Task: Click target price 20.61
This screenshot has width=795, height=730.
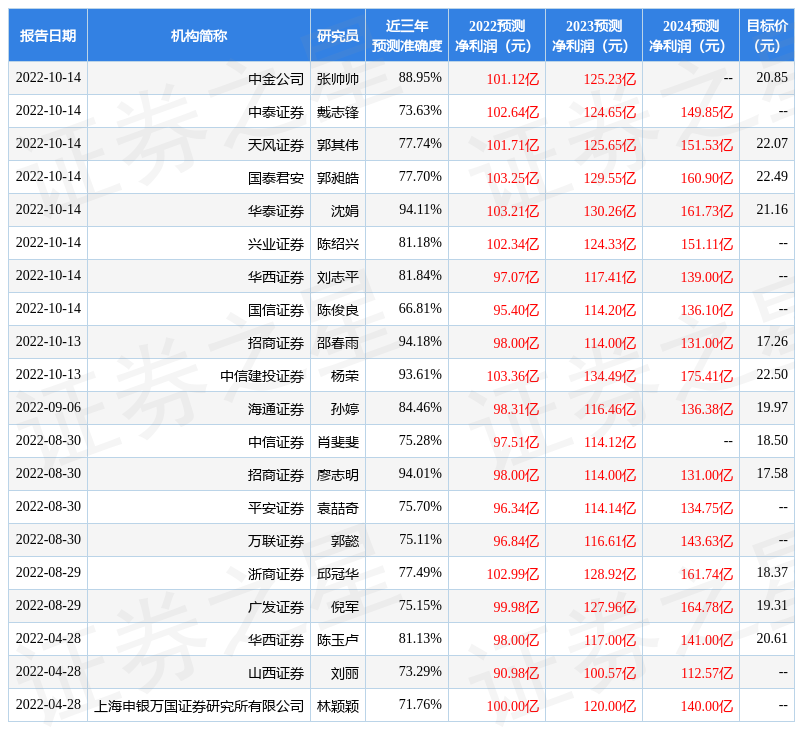Action: click(x=772, y=638)
